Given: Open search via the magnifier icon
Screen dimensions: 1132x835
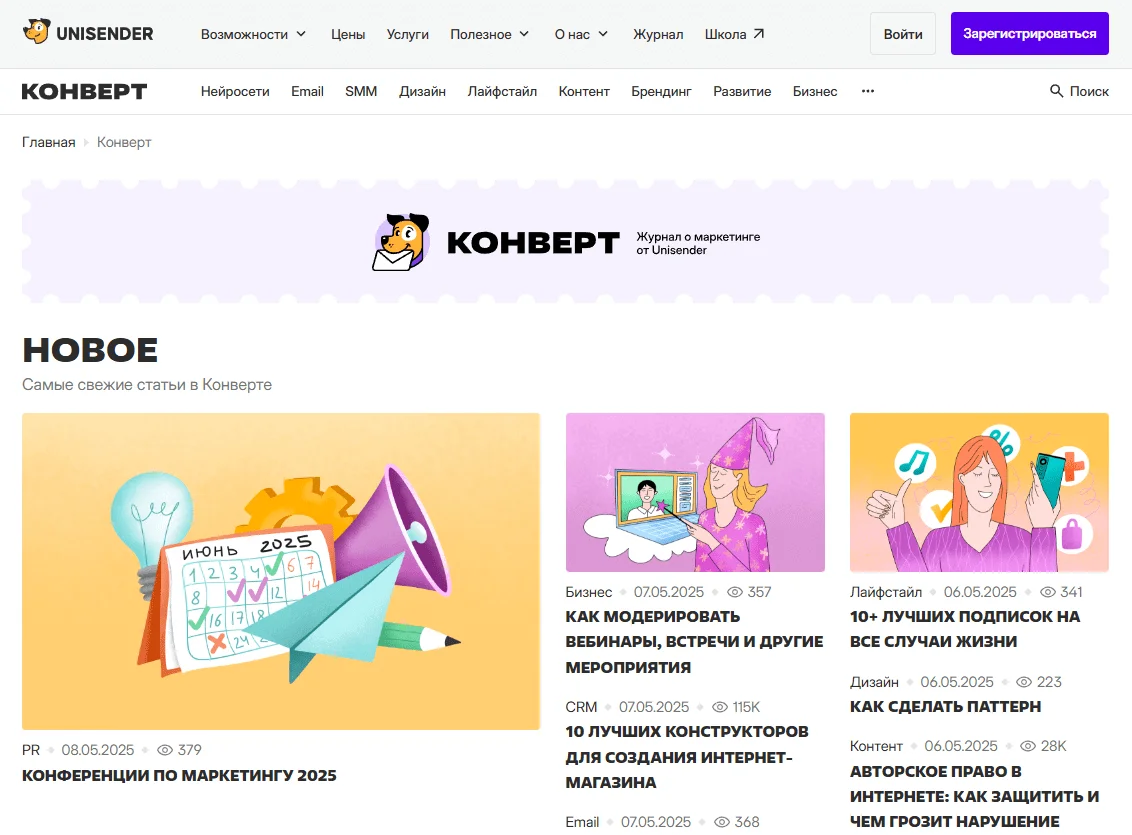Looking at the screenshot, I should tap(1056, 91).
